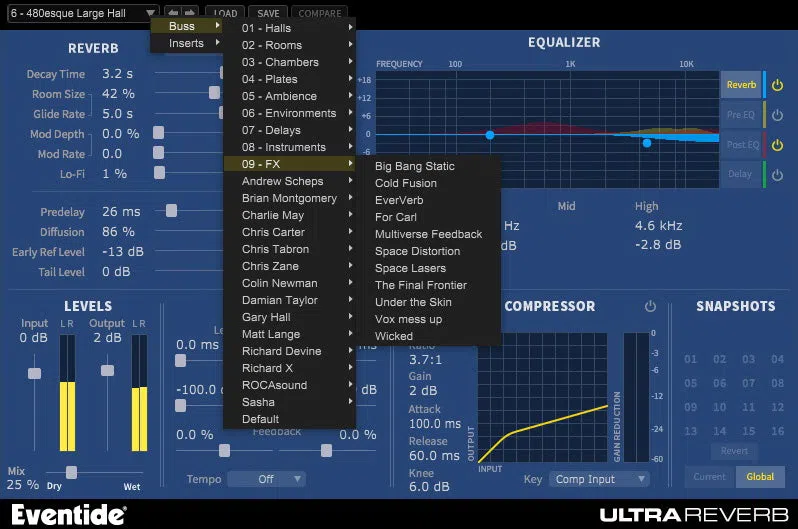Click the Input level fader
The image size is (798, 529).
coord(35,374)
